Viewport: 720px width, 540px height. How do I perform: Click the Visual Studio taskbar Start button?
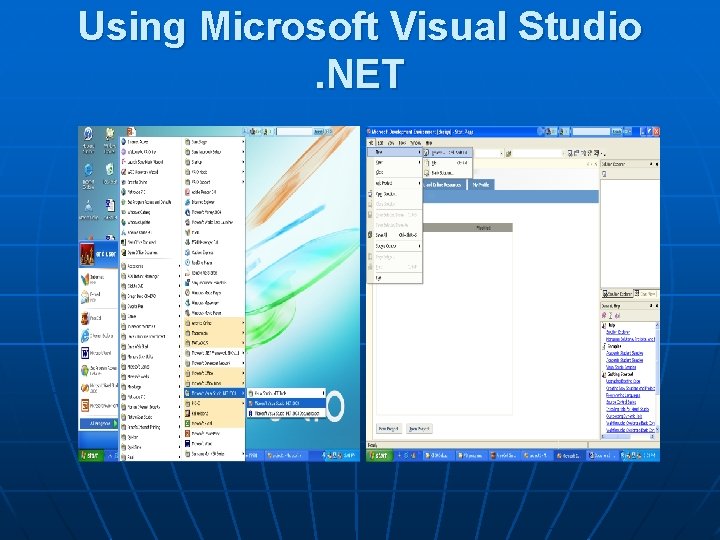(380, 456)
